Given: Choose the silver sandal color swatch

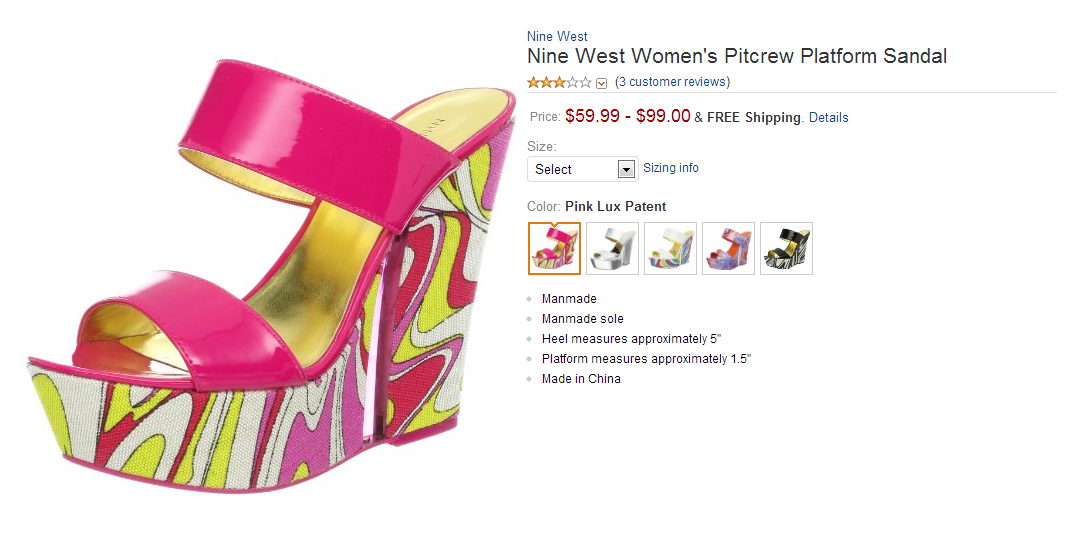Looking at the screenshot, I should (x=612, y=248).
